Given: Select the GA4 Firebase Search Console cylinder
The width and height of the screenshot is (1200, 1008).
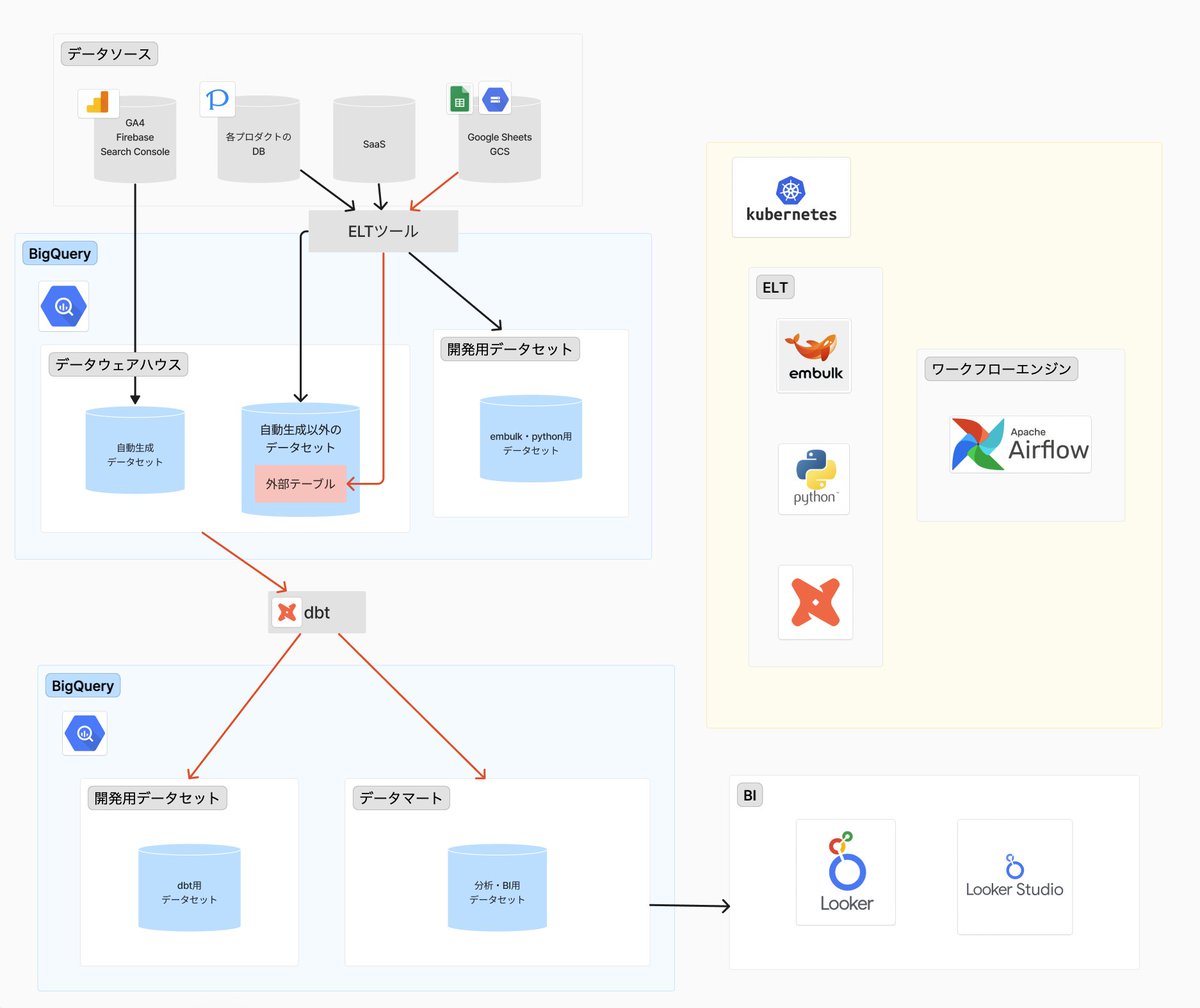Looking at the screenshot, I should point(135,139).
